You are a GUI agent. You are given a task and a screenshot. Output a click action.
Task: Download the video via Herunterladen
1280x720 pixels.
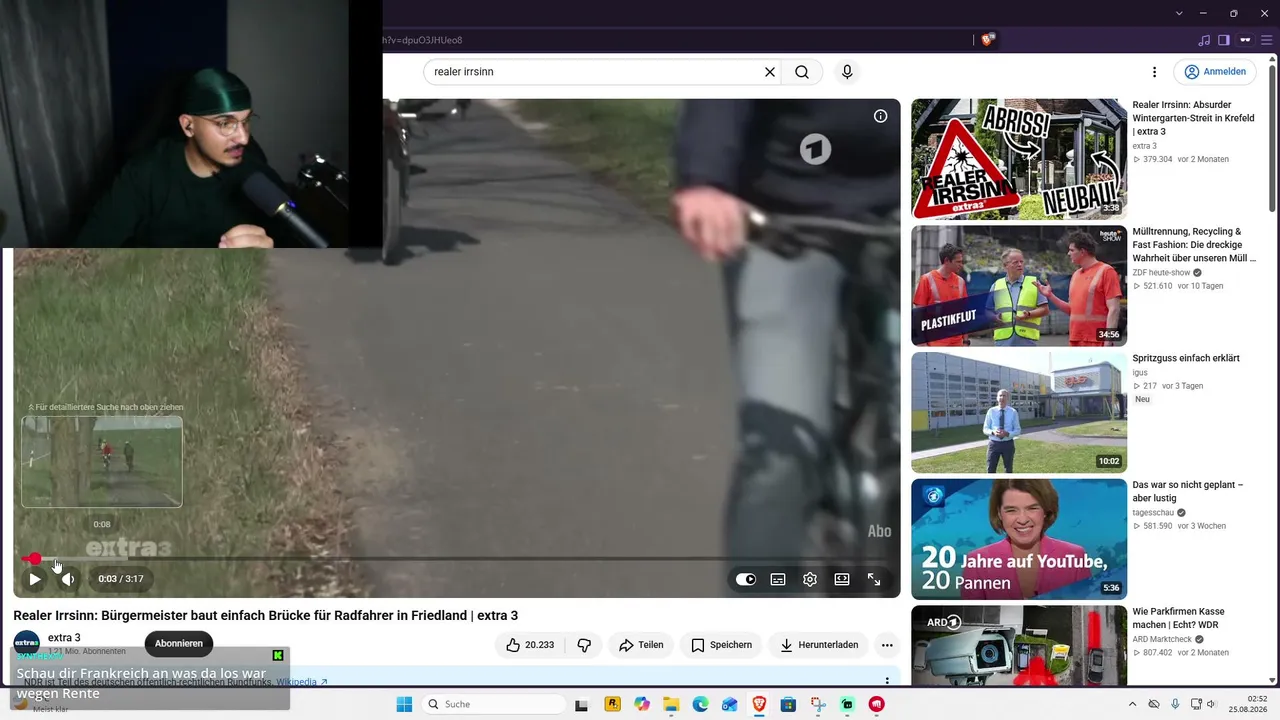(819, 645)
